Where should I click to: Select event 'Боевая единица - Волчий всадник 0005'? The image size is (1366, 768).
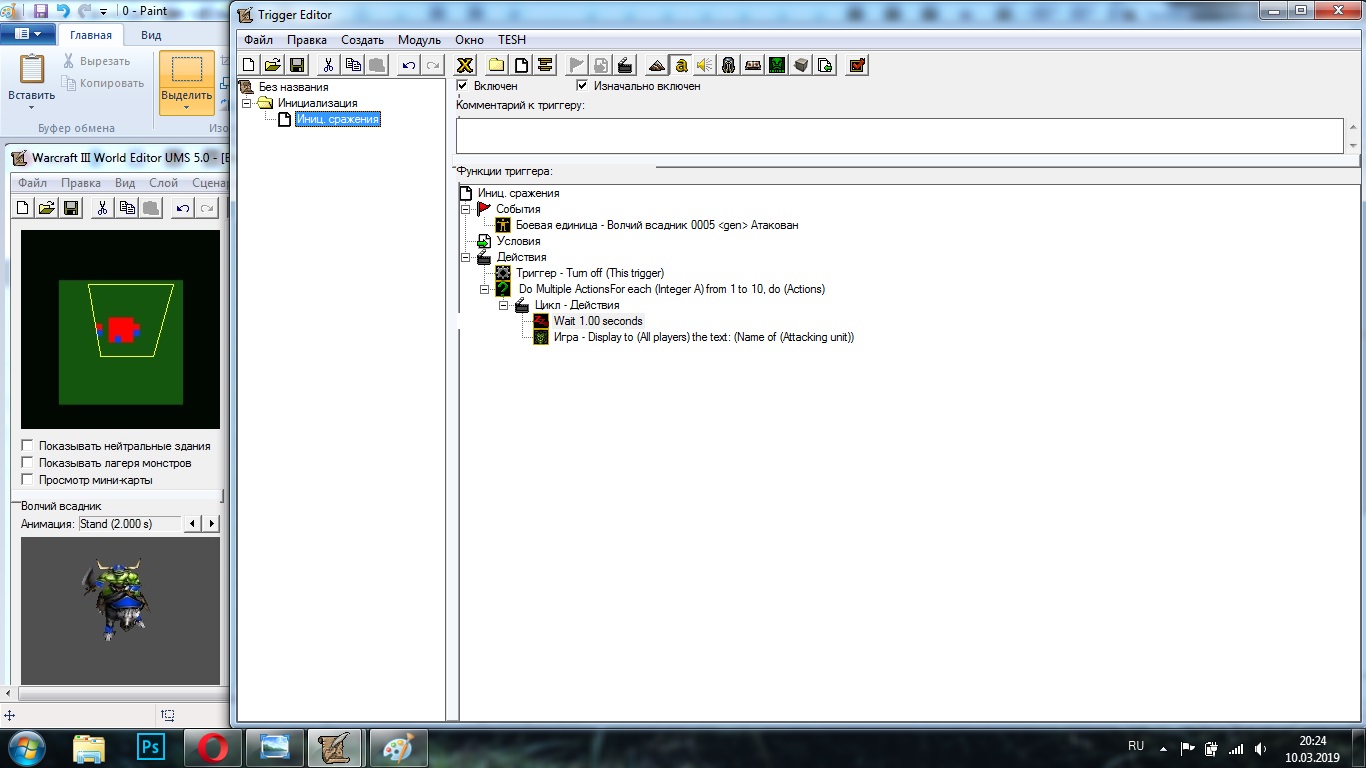pyautogui.click(x=657, y=225)
